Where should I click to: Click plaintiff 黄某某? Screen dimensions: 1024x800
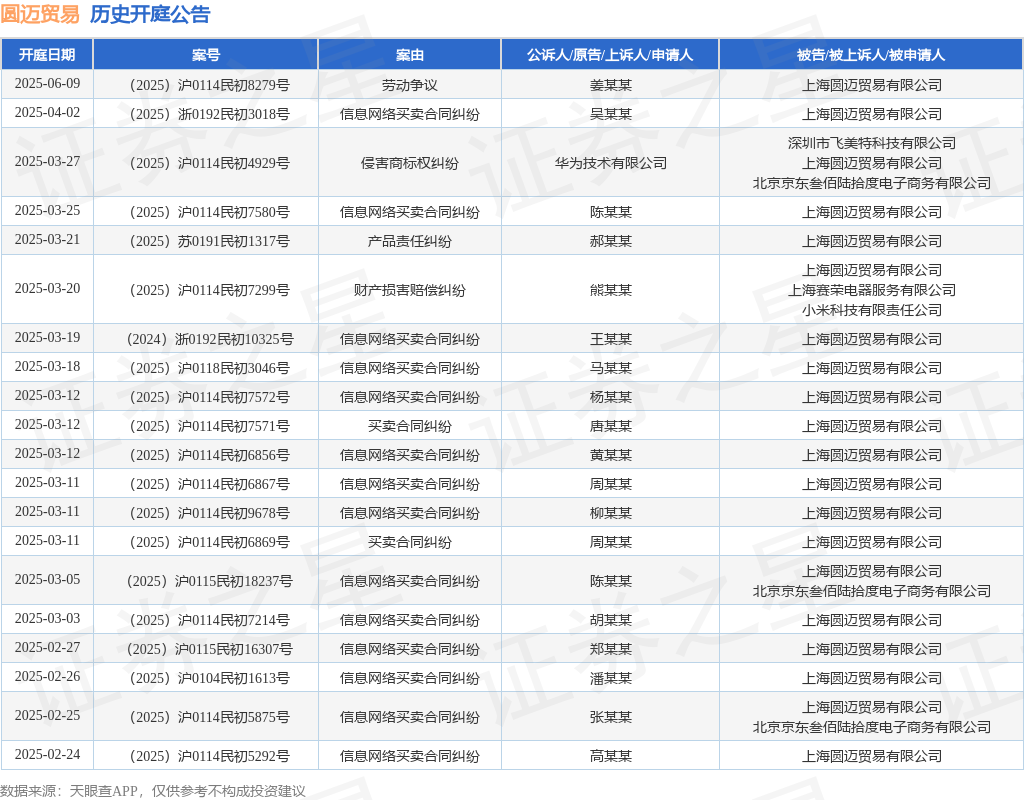point(611,455)
